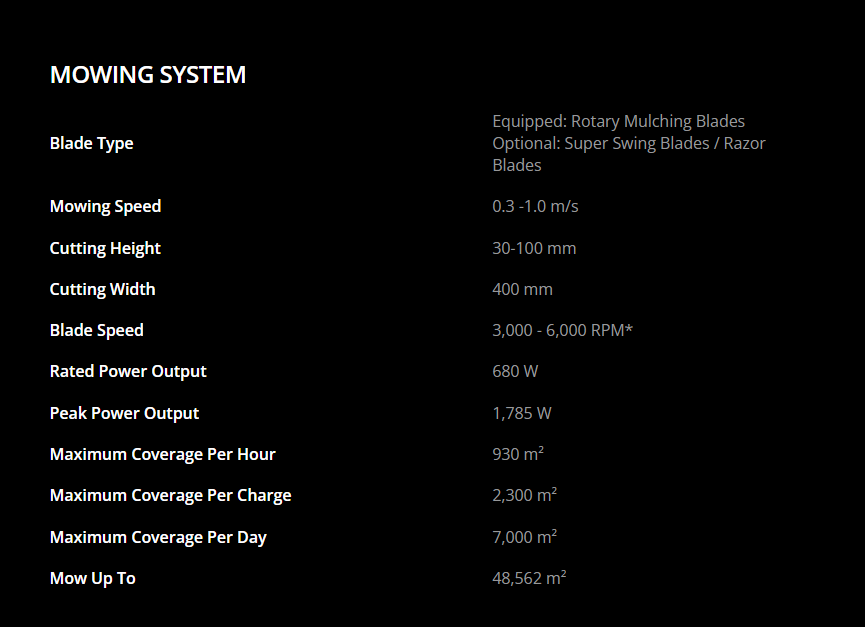The width and height of the screenshot is (865, 627).
Task: Click the Blade Speed label
Action: (97, 330)
